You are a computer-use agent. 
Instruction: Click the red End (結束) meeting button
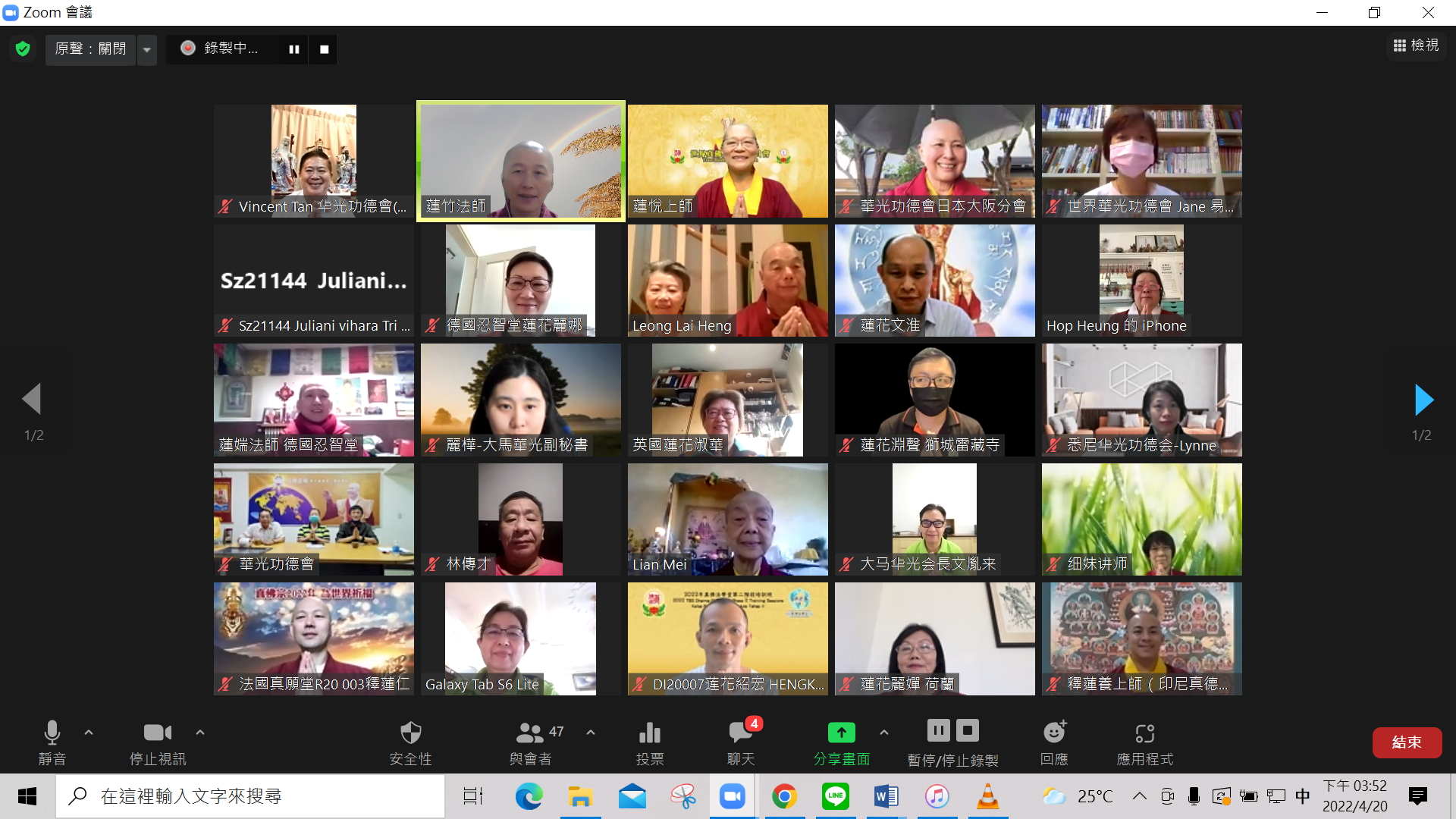[1406, 742]
